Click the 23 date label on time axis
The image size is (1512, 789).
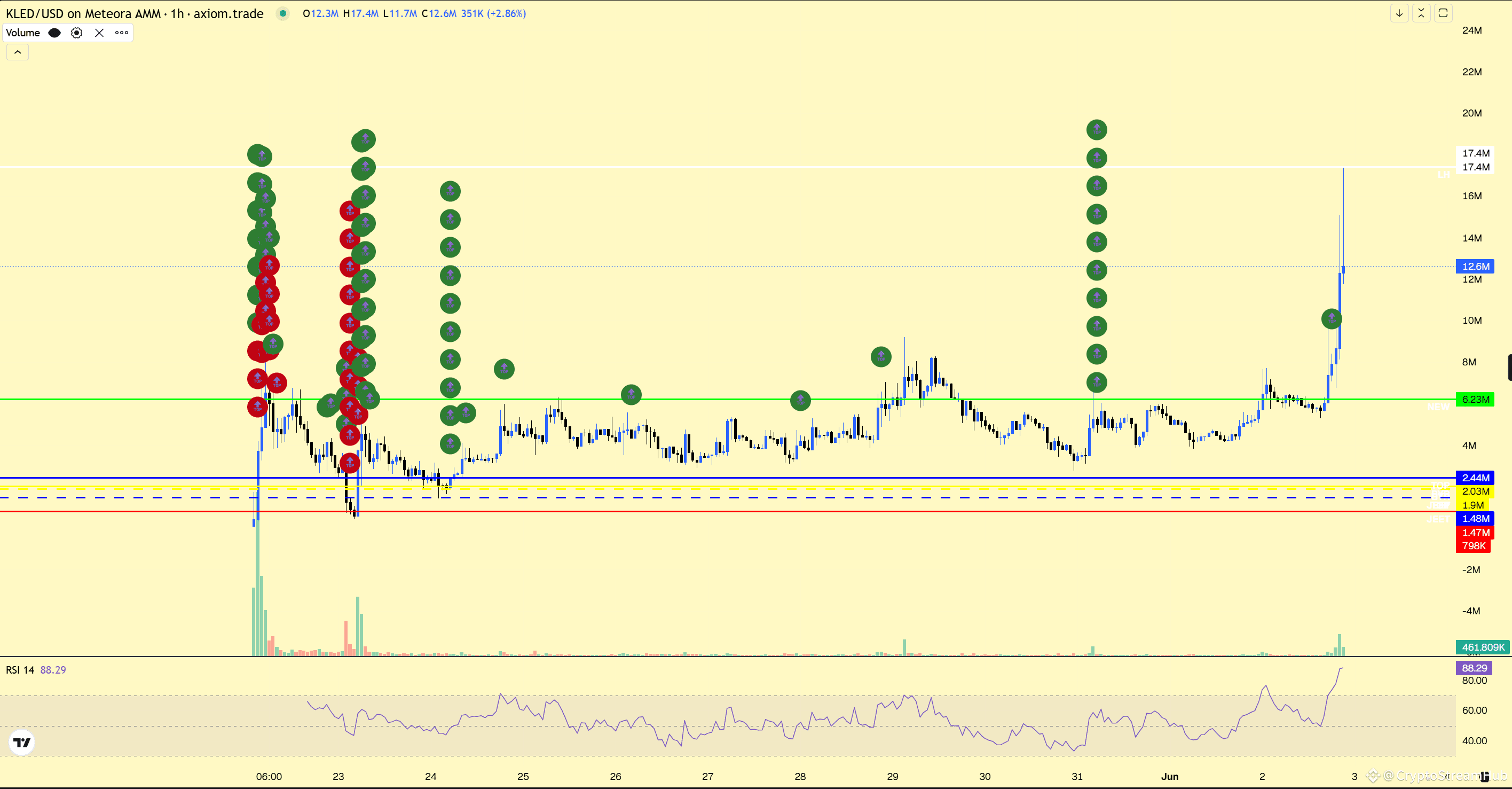pyautogui.click(x=338, y=777)
